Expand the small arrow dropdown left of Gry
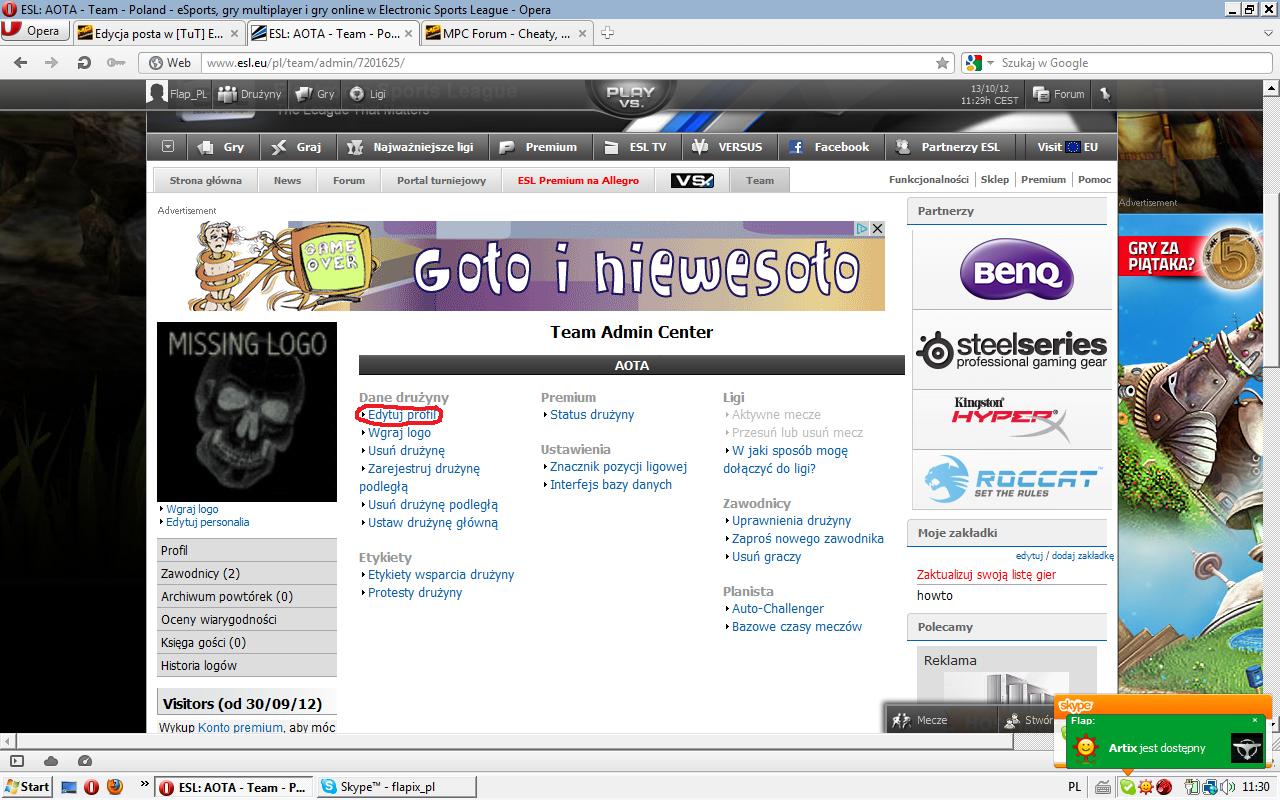 tap(168, 146)
